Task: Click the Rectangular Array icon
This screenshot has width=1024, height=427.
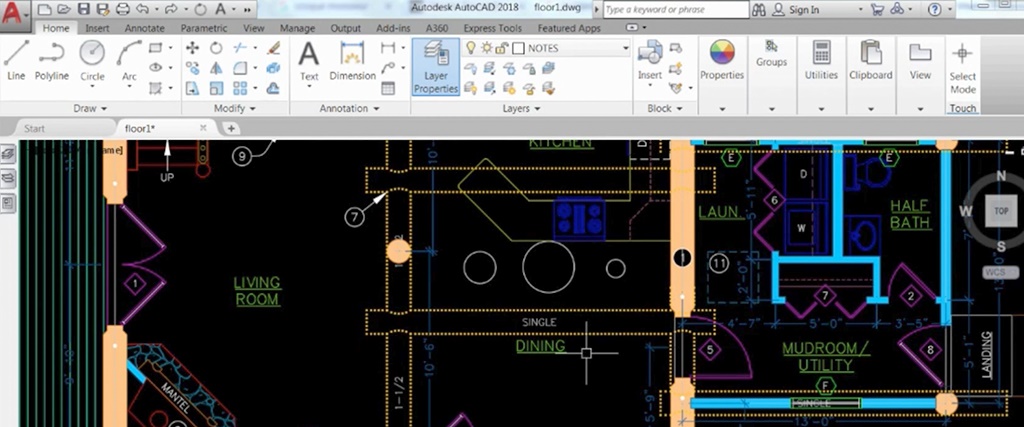Action: (x=240, y=88)
